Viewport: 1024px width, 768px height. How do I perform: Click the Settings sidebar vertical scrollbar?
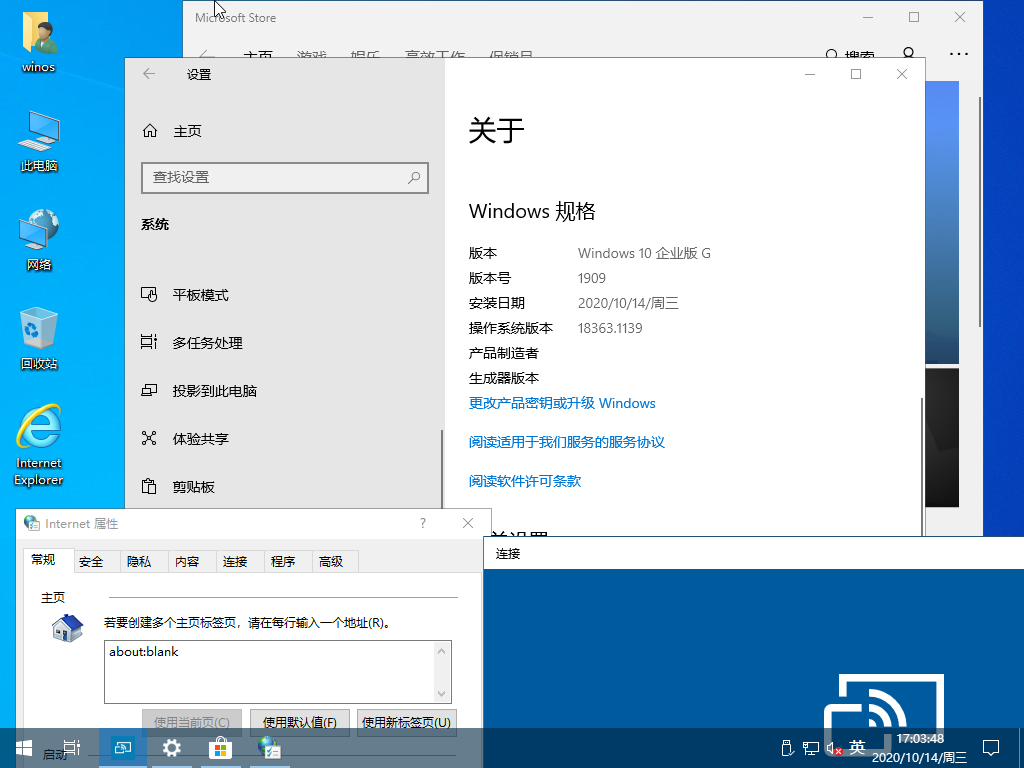(x=442, y=470)
